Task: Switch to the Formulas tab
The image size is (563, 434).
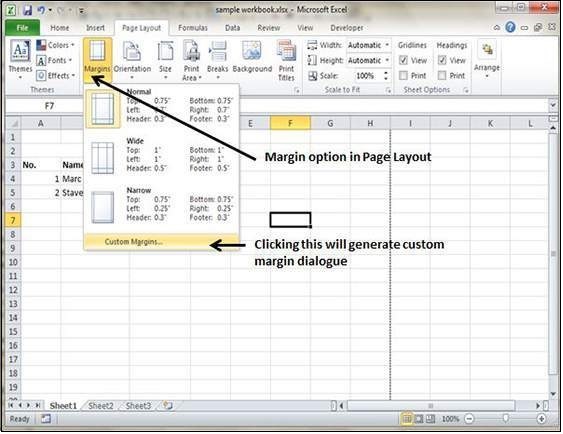Action: coord(193,28)
